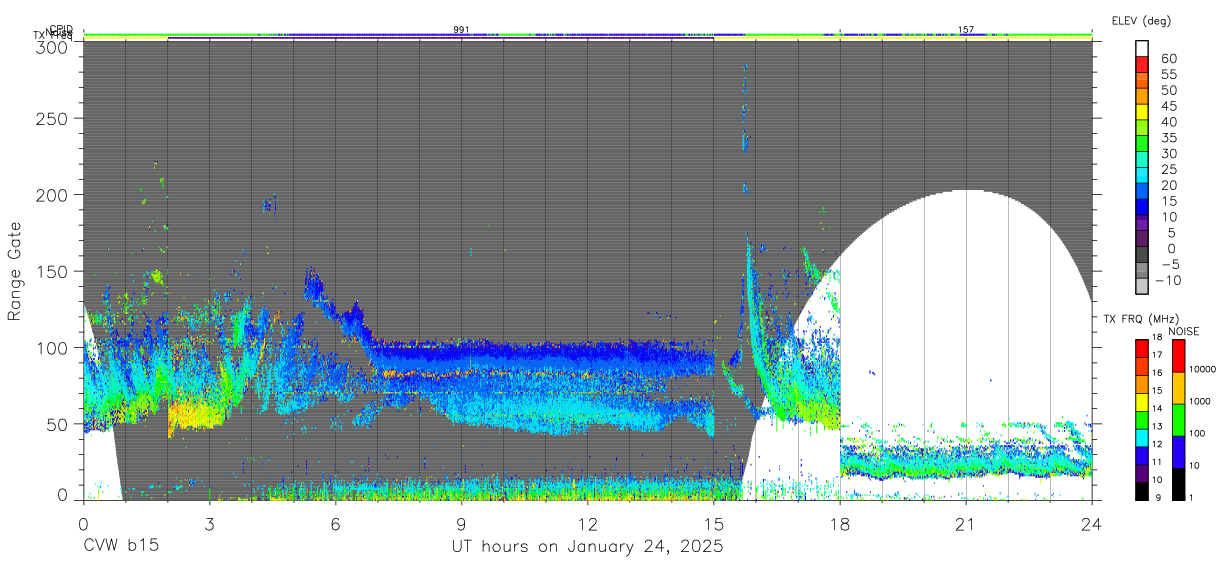Image resolution: width=1228 pixels, height=567 pixels.
Task: Click the white top segment of the ELEV color bar
Action: [1142, 47]
